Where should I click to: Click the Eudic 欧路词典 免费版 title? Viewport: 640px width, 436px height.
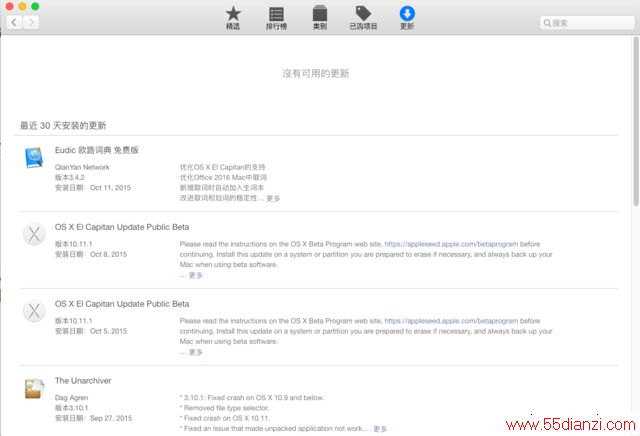point(97,150)
